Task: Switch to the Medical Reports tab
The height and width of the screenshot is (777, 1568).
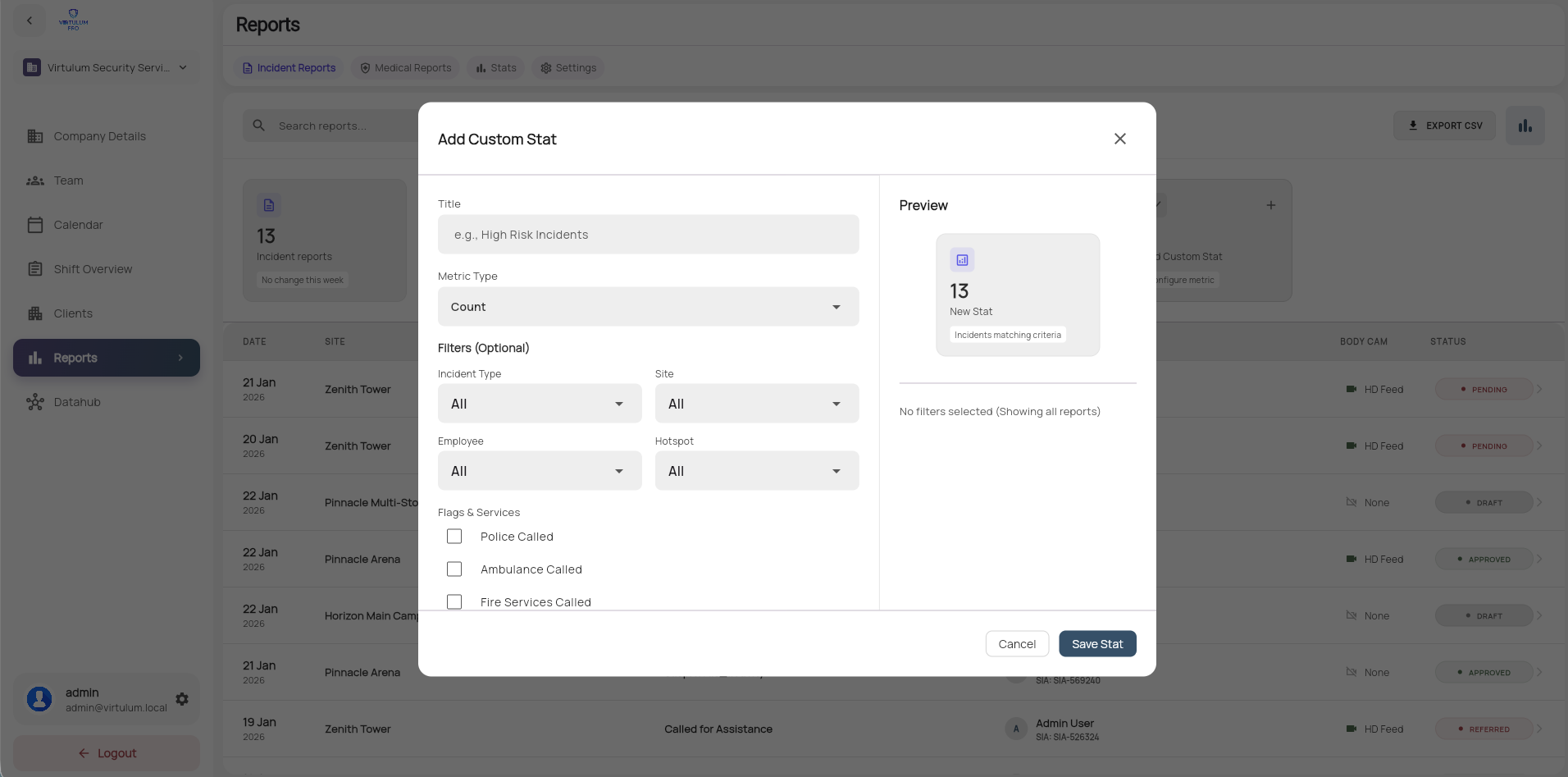Action: coord(405,67)
